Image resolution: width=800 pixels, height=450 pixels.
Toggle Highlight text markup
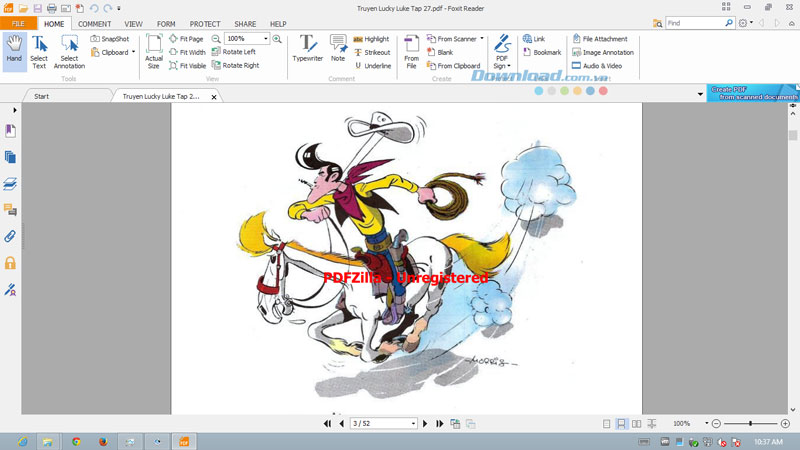[x=371, y=39]
